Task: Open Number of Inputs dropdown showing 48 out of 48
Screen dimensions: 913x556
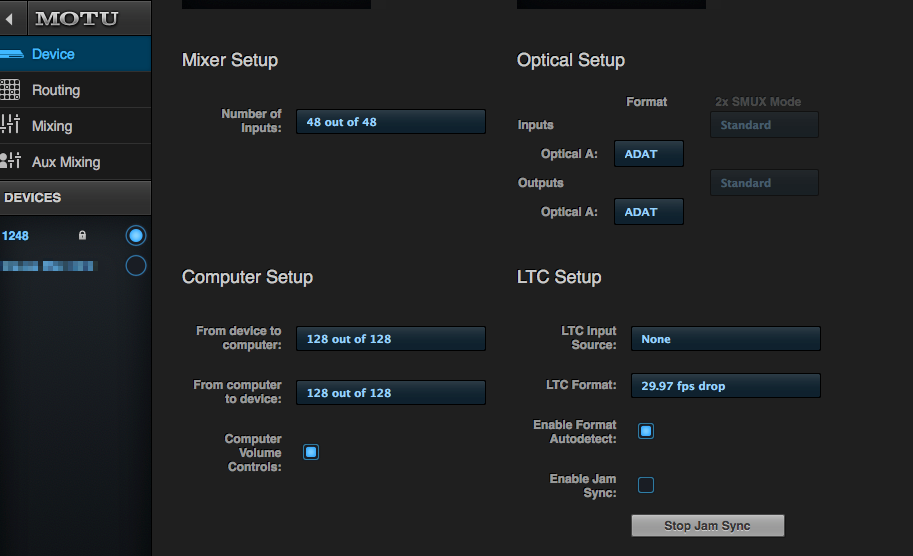Action: 391,122
